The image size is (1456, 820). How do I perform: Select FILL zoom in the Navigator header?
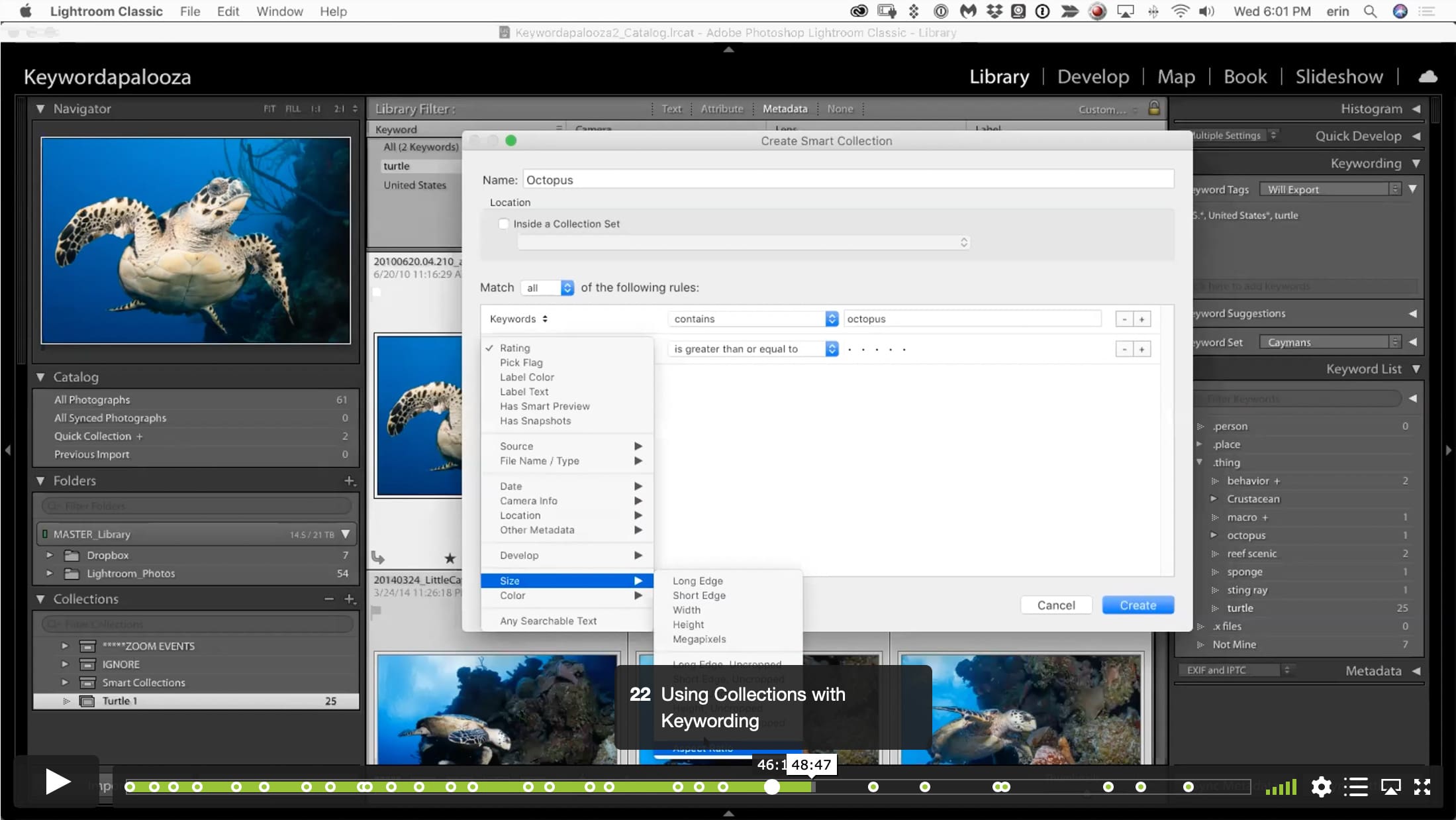[293, 109]
